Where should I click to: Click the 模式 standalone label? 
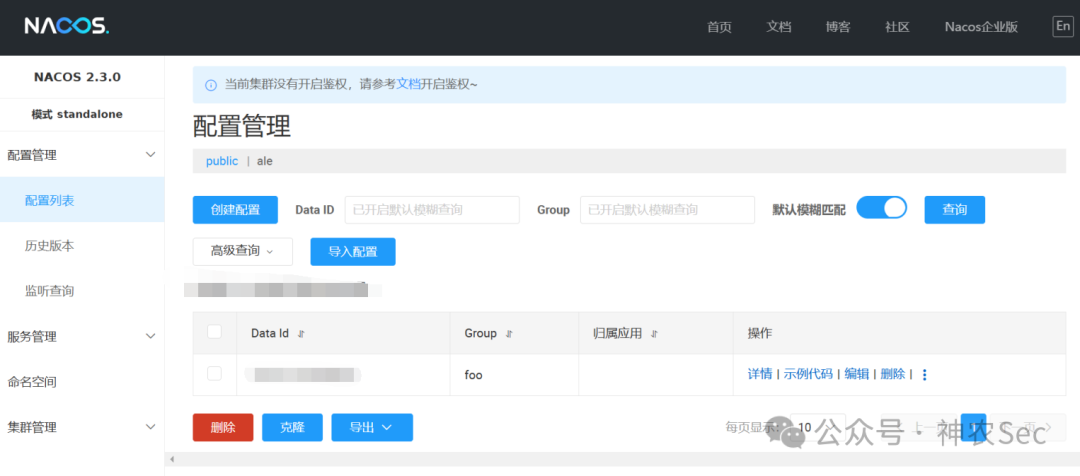(77, 114)
